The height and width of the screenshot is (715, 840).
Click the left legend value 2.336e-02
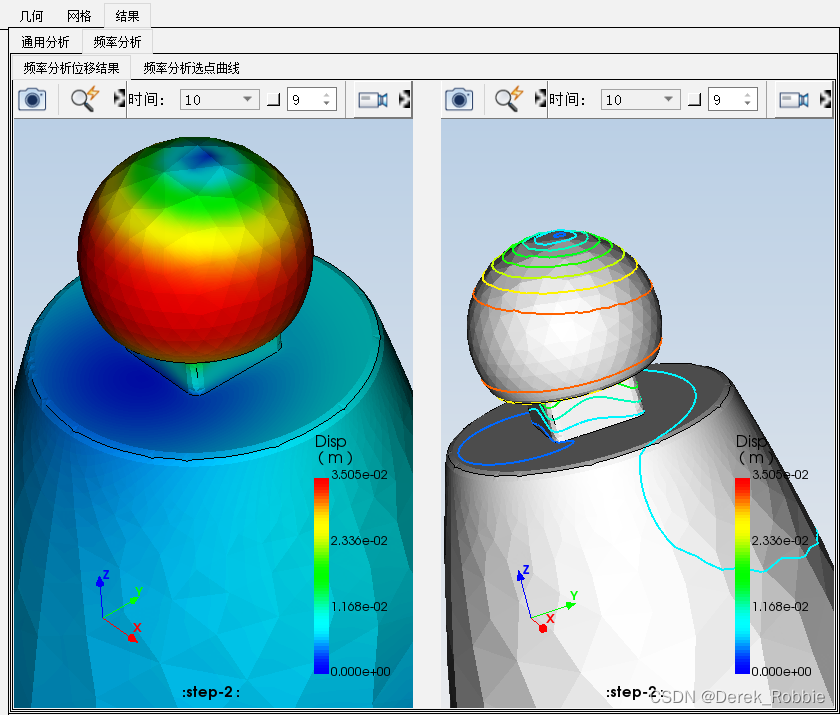tap(359, 540)
